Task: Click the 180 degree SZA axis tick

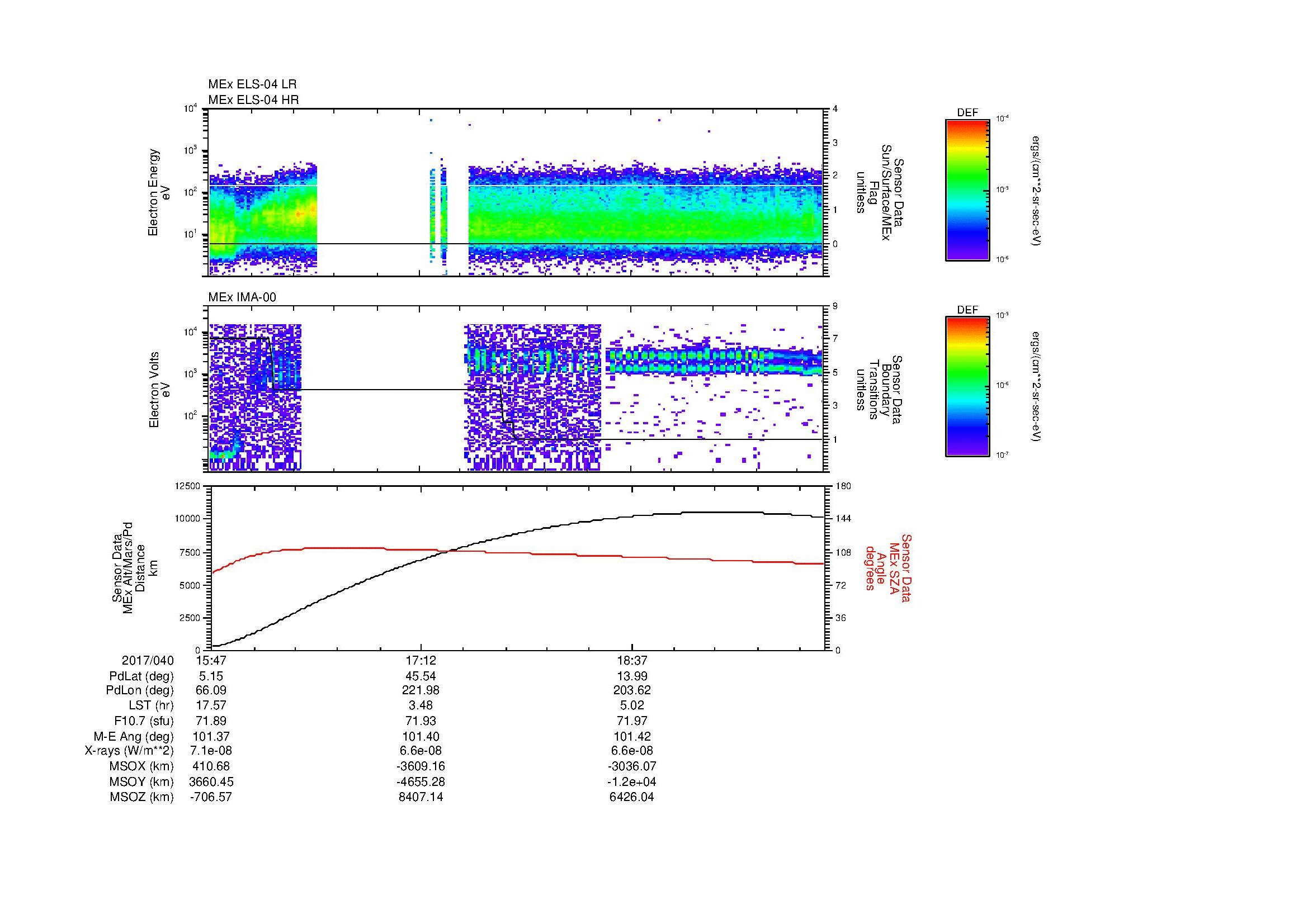Action: [844, 486]
